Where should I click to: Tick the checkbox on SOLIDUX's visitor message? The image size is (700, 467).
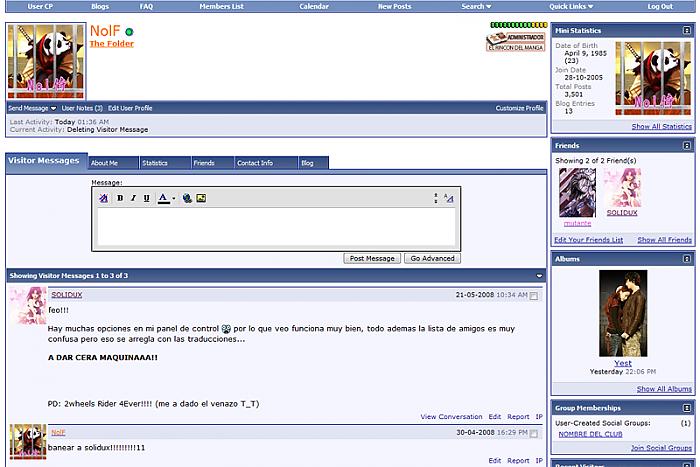534,296
